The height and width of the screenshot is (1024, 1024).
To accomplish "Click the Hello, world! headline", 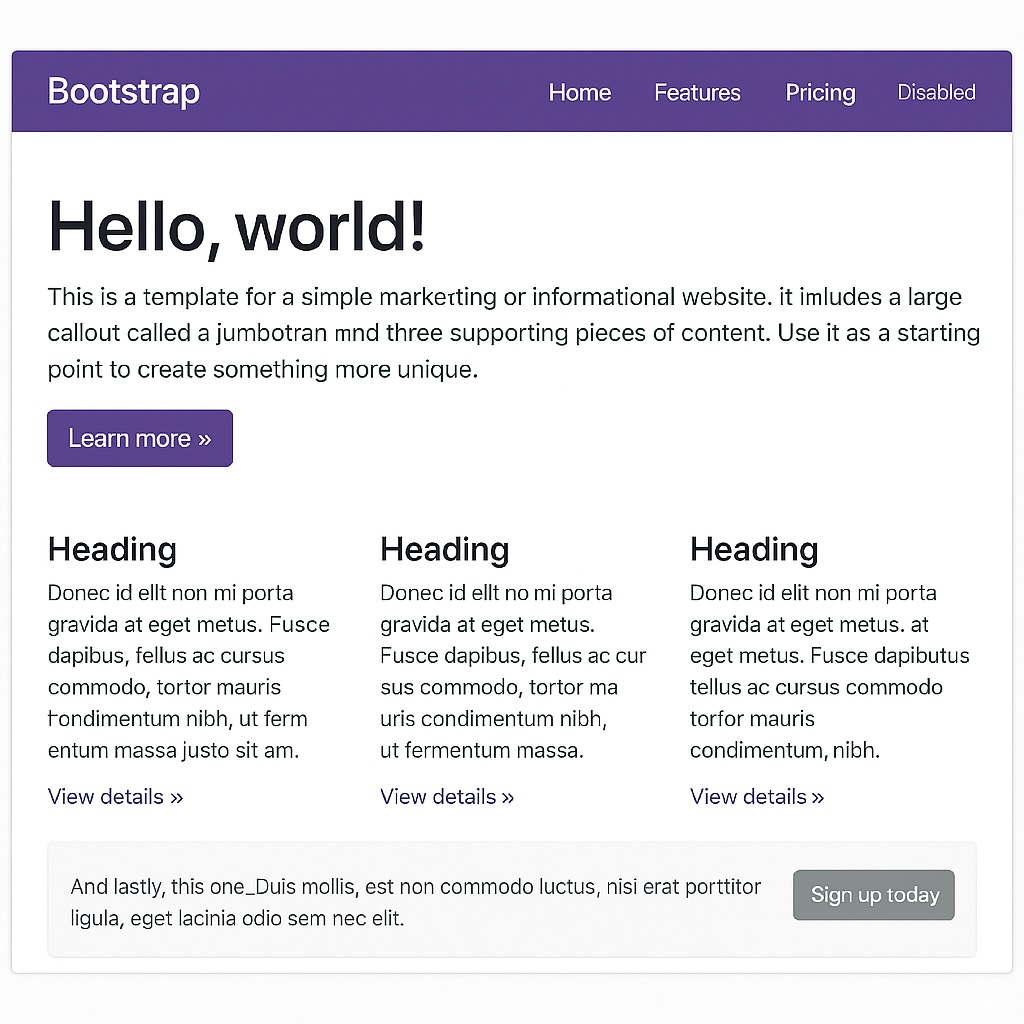I will [x=237, y=226].
